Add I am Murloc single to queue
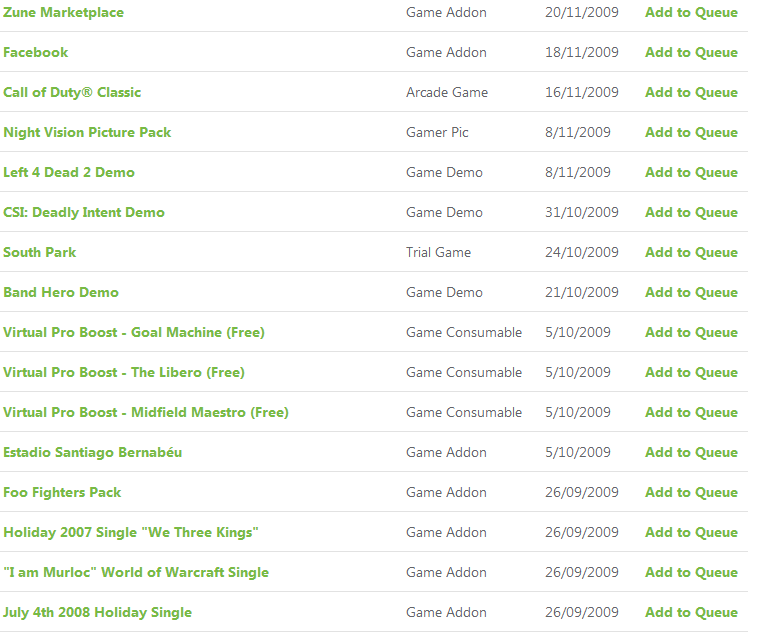Screen dimensions: 774x632 [x=691, y=572]
